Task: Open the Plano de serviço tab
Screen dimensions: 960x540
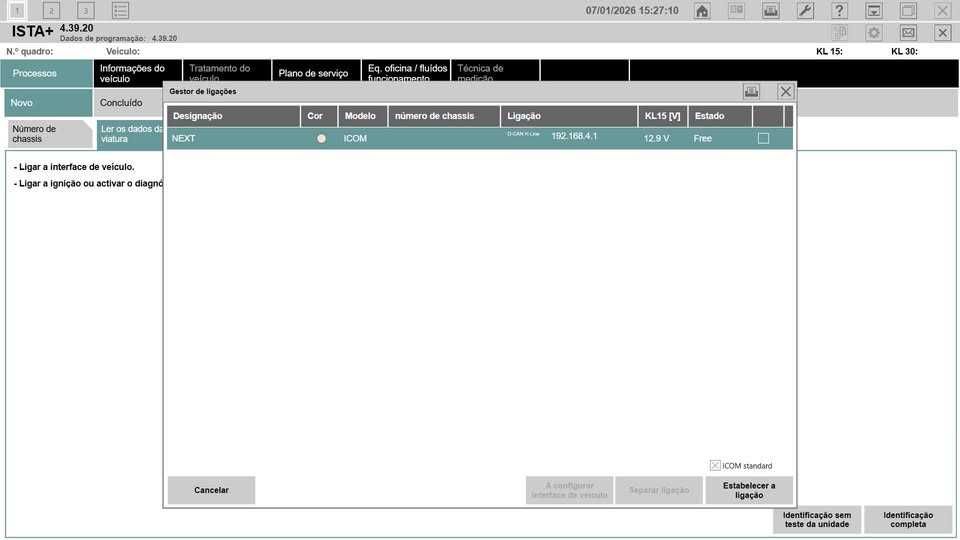Action: point(316,73)
